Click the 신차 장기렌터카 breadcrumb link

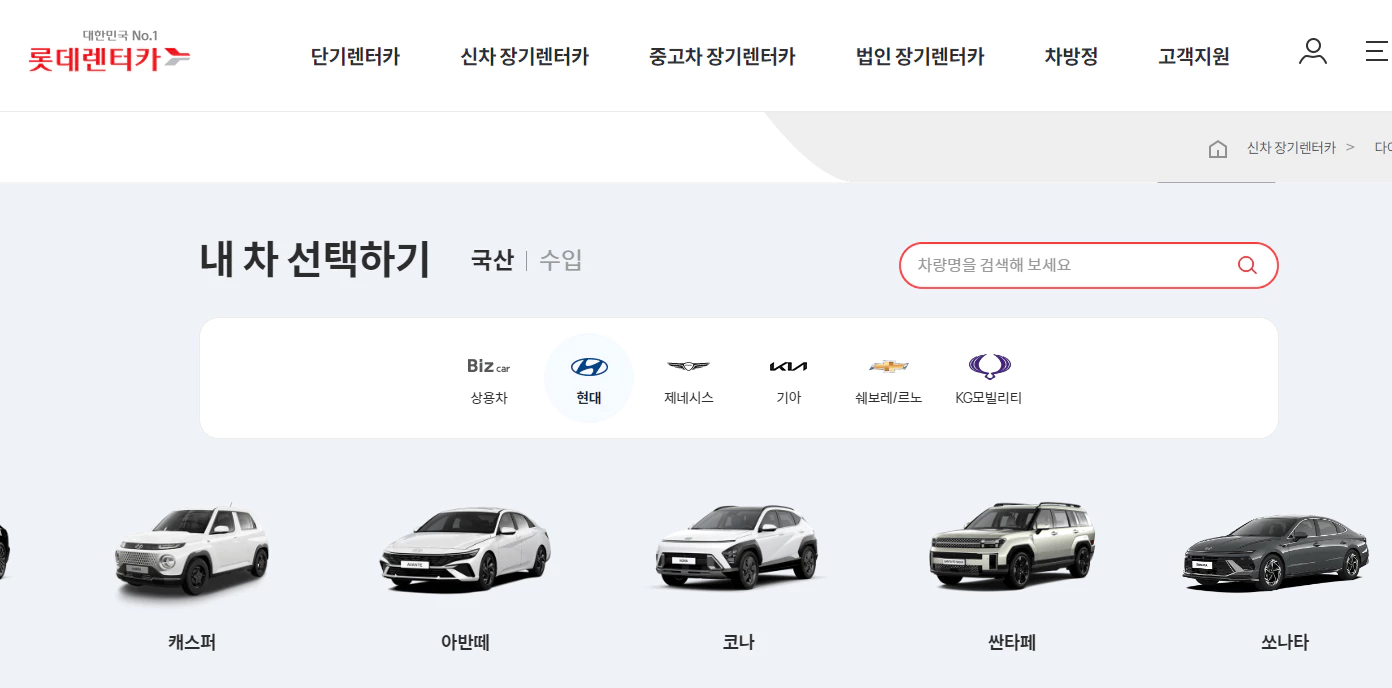click(1291, 147)
